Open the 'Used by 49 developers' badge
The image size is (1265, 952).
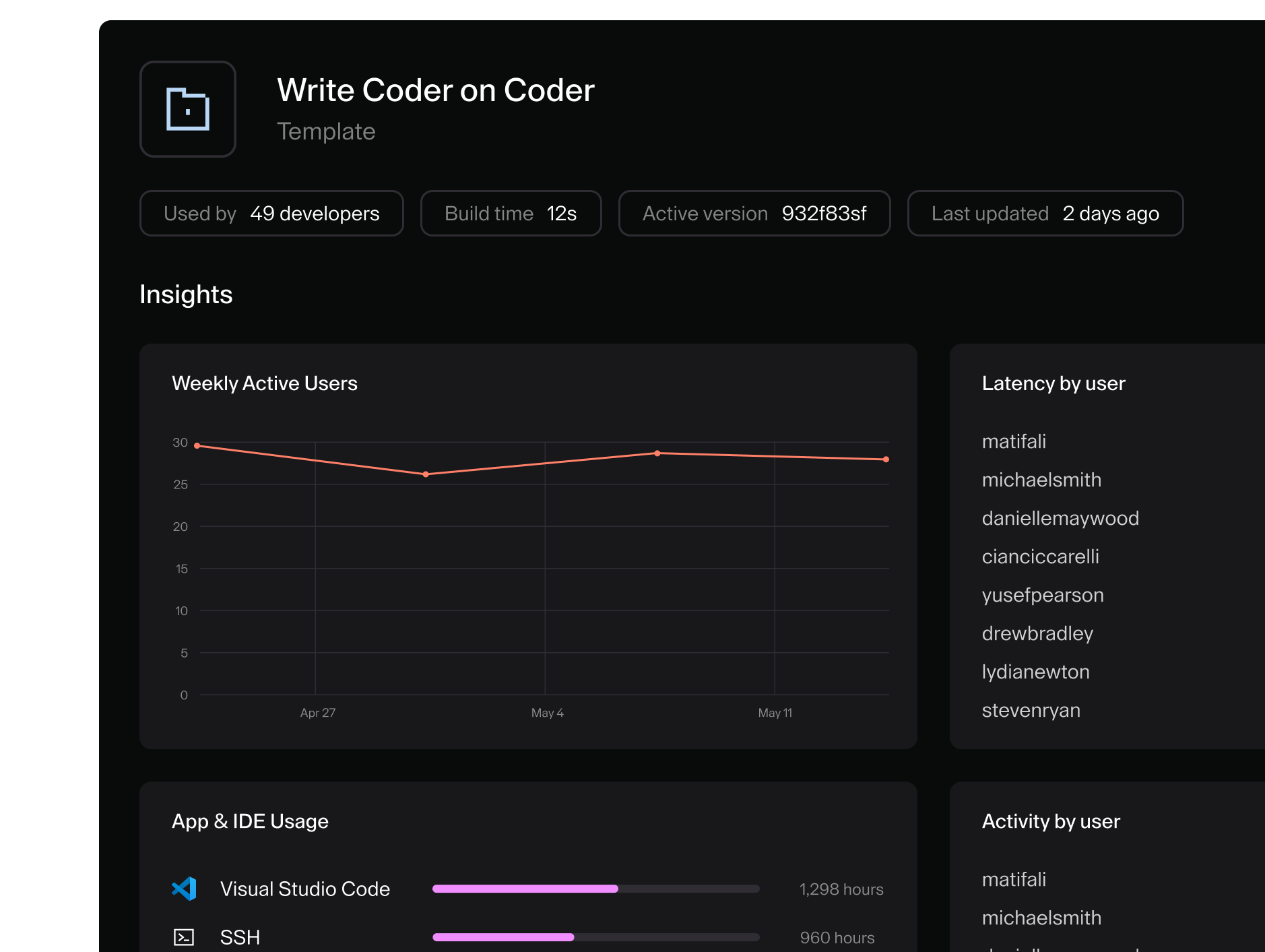(271, 213)
